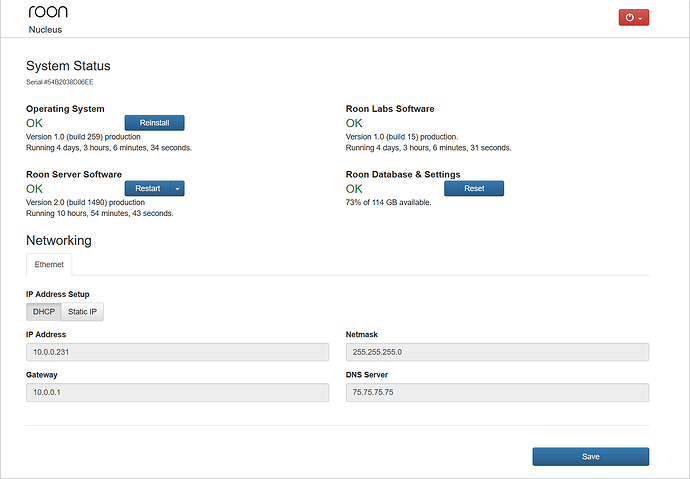Click OK status under Roon Server Software

point(34,189)
